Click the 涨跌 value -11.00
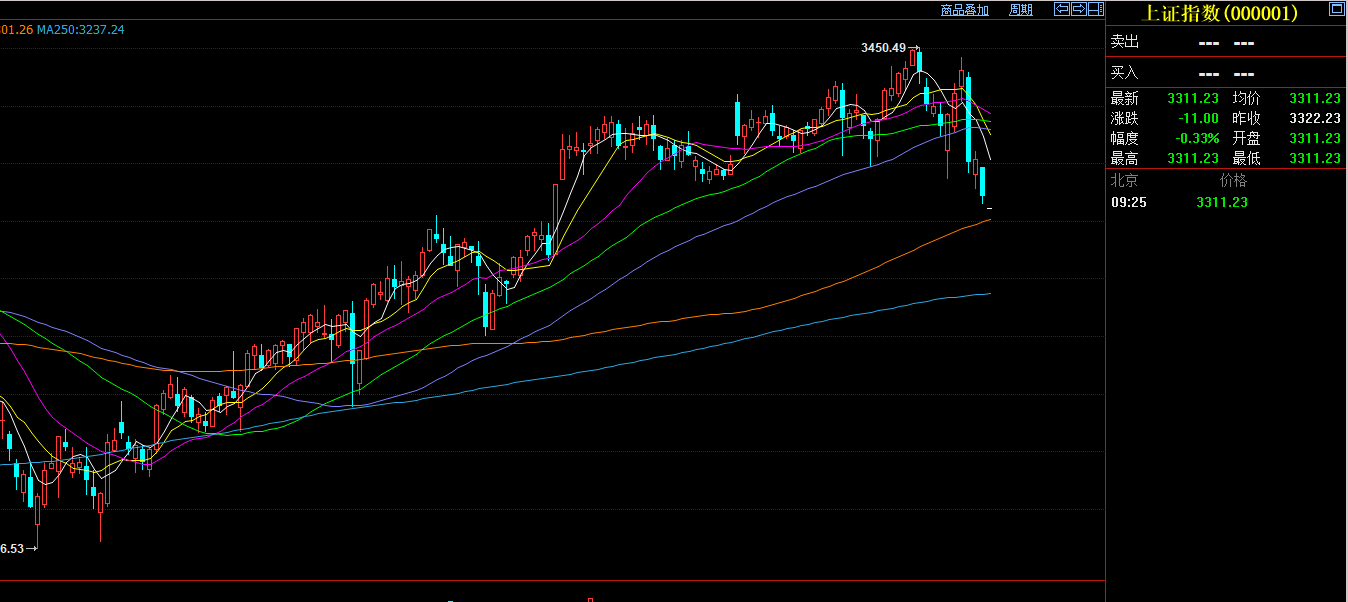1348x602 pixels. point(1198,118)
